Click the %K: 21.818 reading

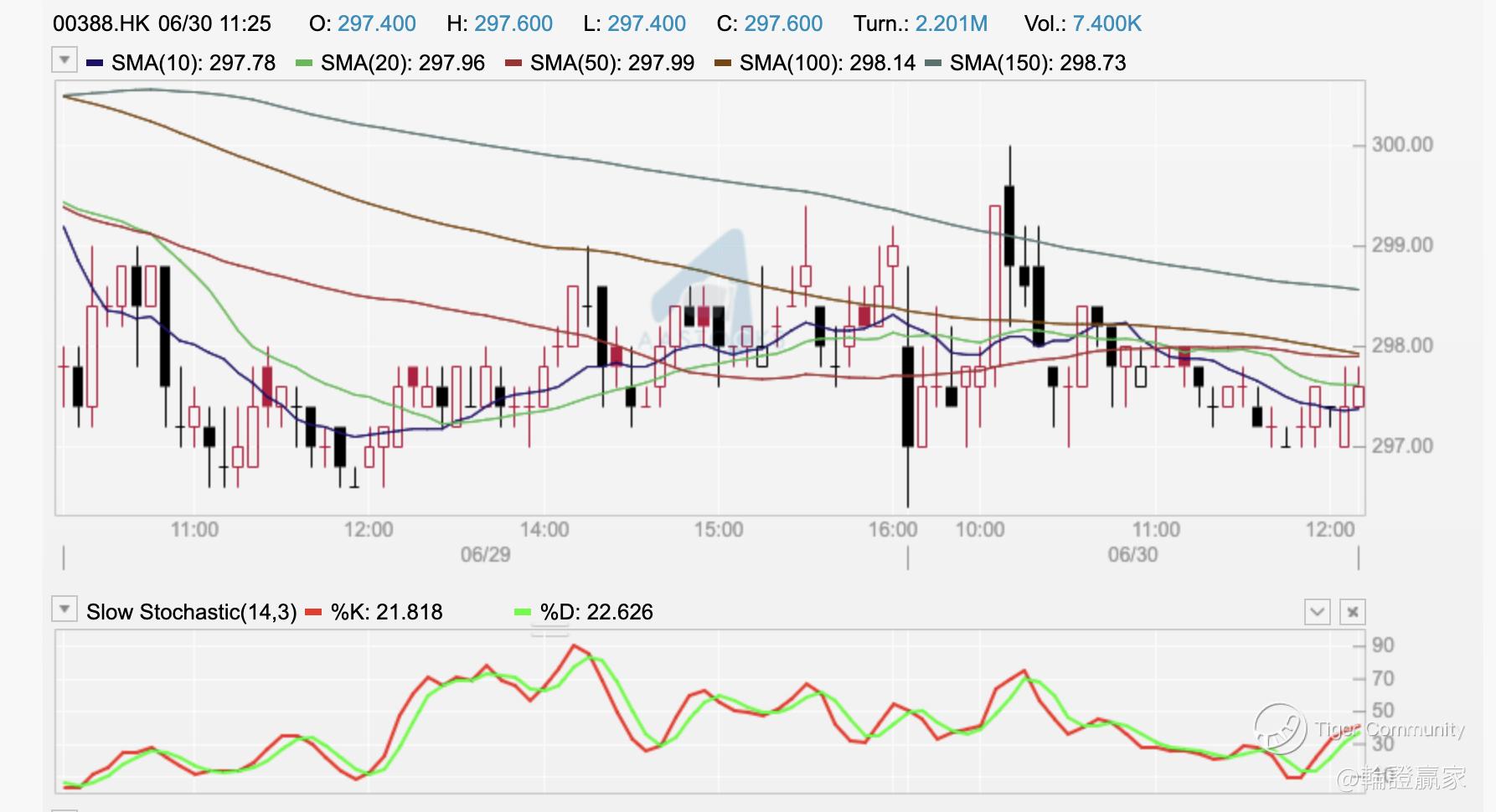click(387, 612)
